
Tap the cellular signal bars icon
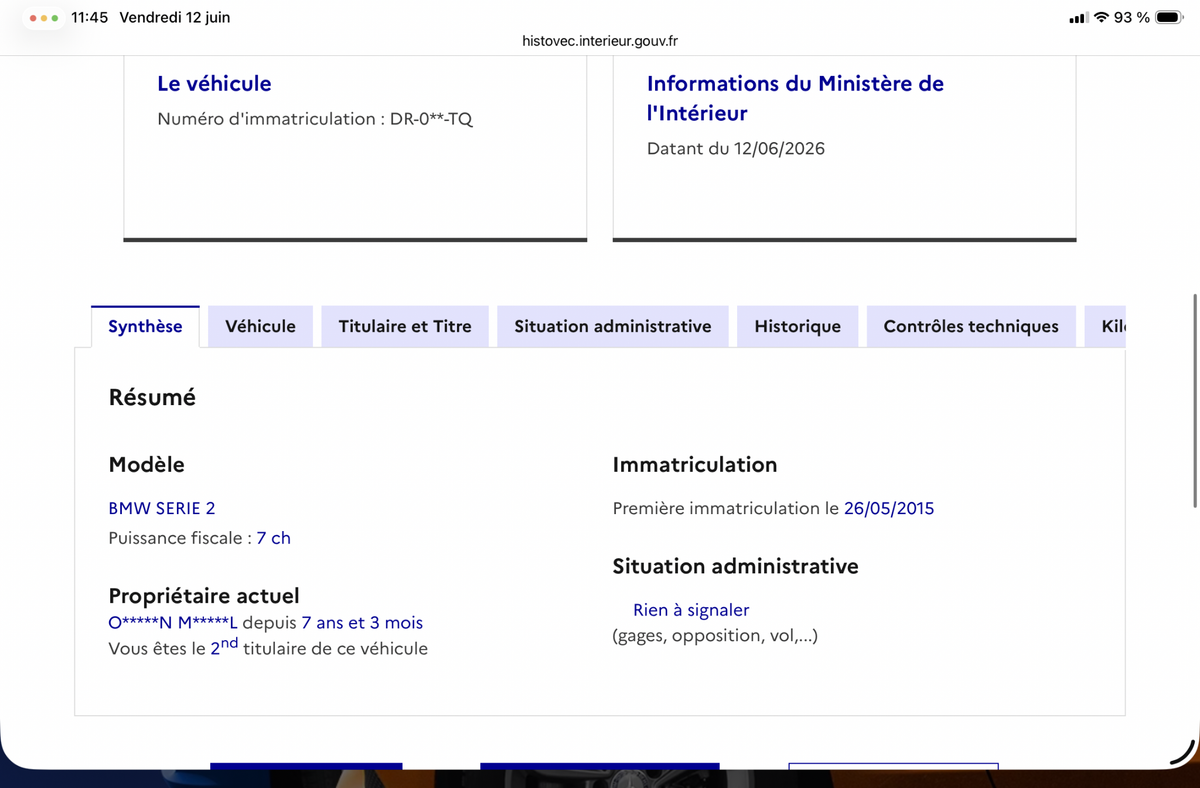[1078, 18]
